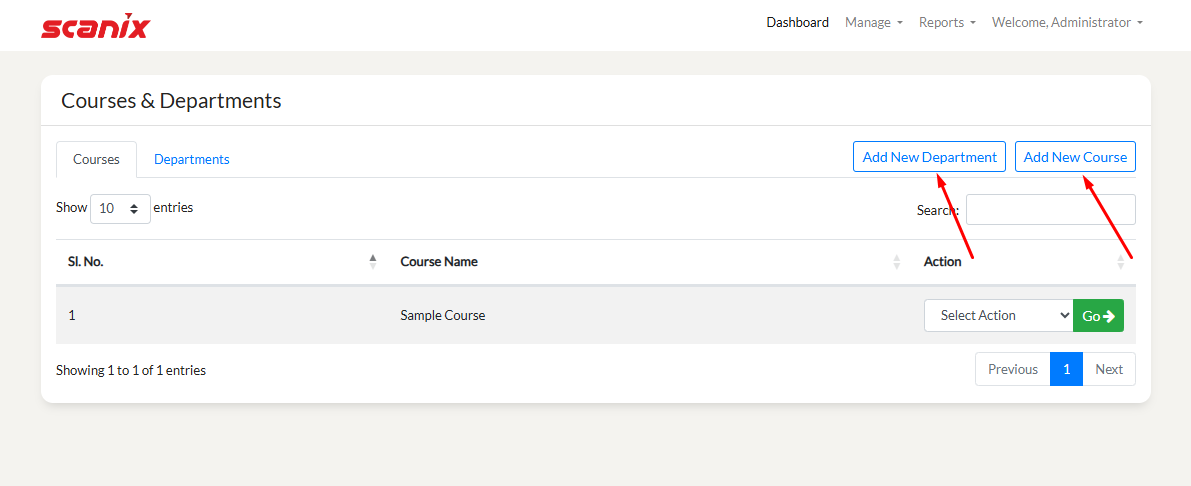Select the Courses tab
The image size is (1191, 486).
click(x=96, y=159)
